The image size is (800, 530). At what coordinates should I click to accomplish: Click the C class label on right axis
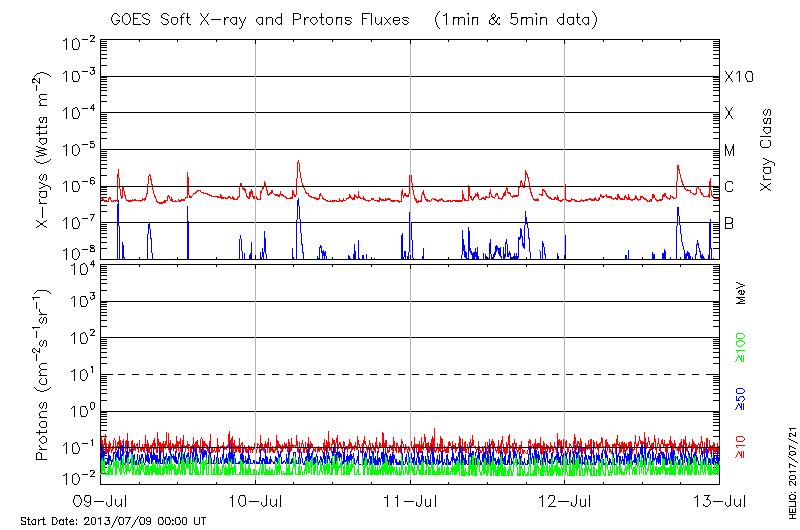[x=729, y=187]
